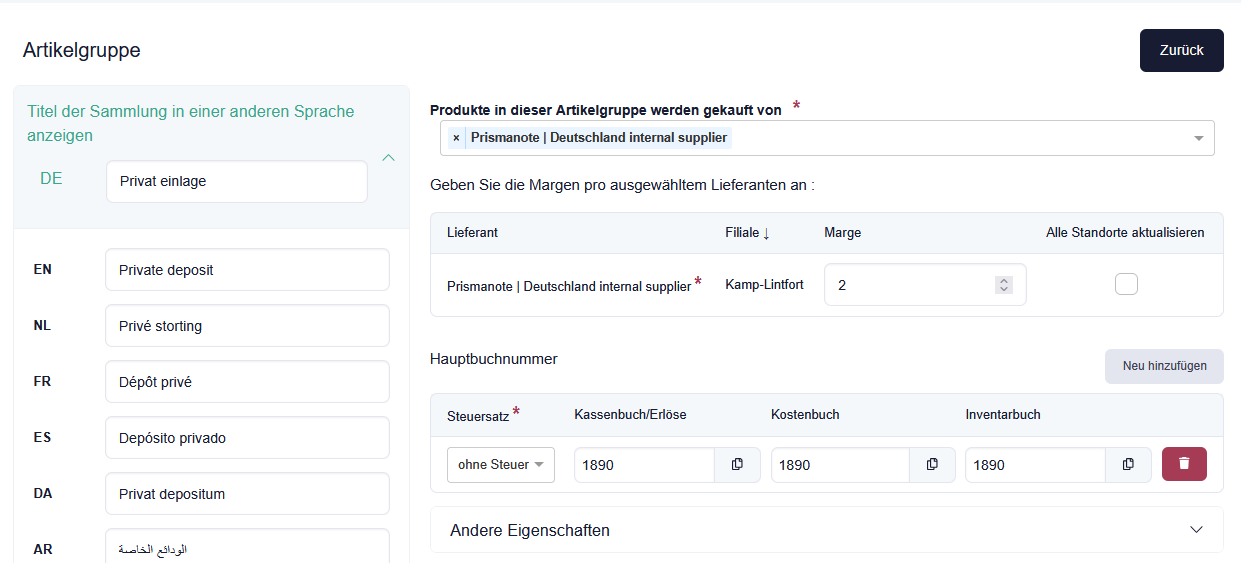Delete the ledger row with trash icon
Screen dimensions: 1241x563
point(1184,464)
